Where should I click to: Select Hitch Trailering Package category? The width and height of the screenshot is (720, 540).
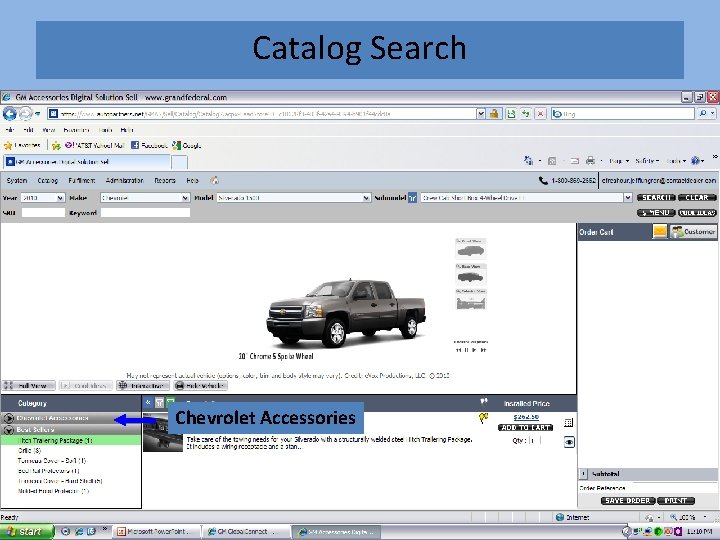coord(55,440)
